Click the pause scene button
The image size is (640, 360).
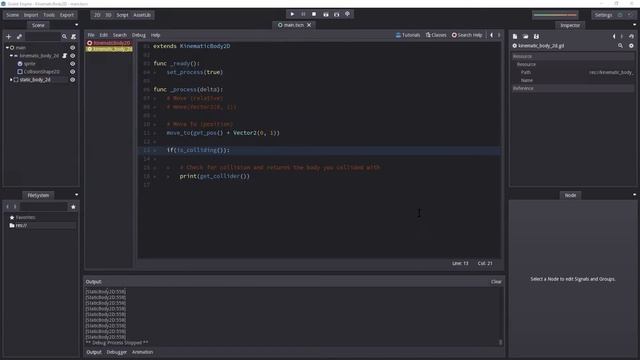pyautogui.click(x=303, y=14)
